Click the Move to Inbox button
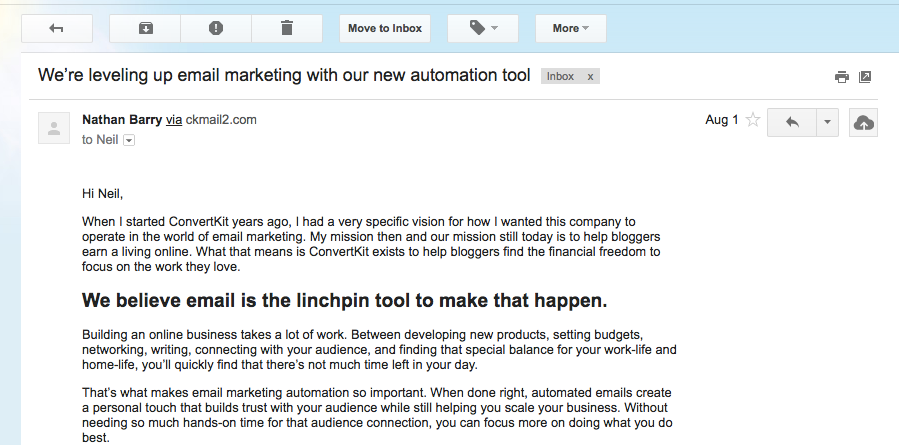899x445 pixels. tap(385, 28)
